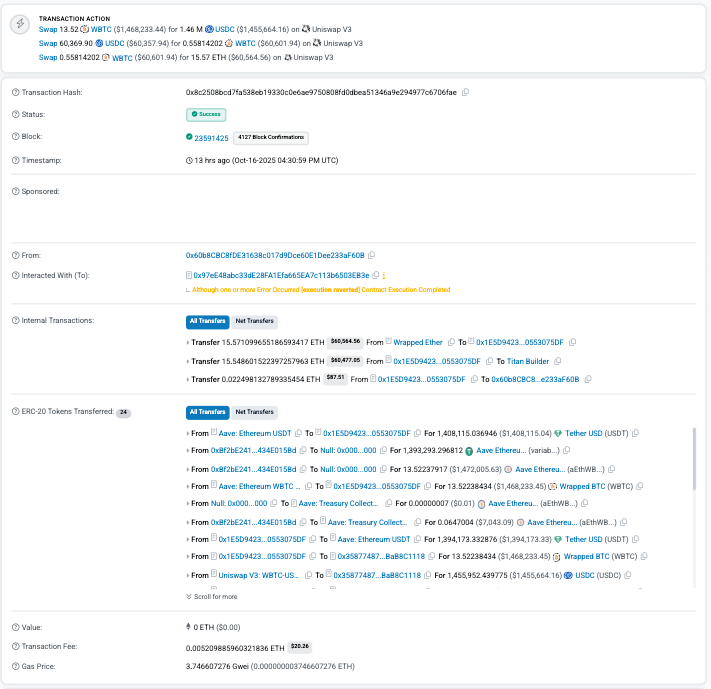Click the help icon beside Interacted With (To)
This screenshot has height=689, width=711.
click(15, 275)
